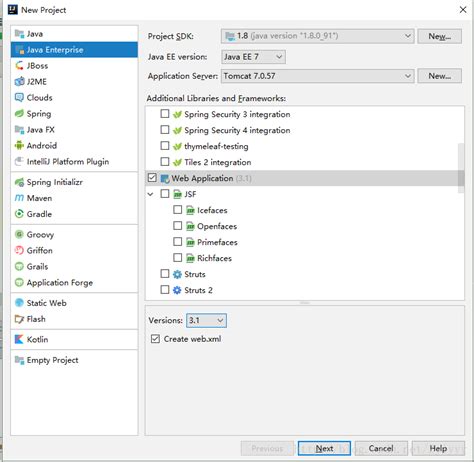The image size is (474, 462).
Task: Click the JSF framework icon
Action: (178, 194)
